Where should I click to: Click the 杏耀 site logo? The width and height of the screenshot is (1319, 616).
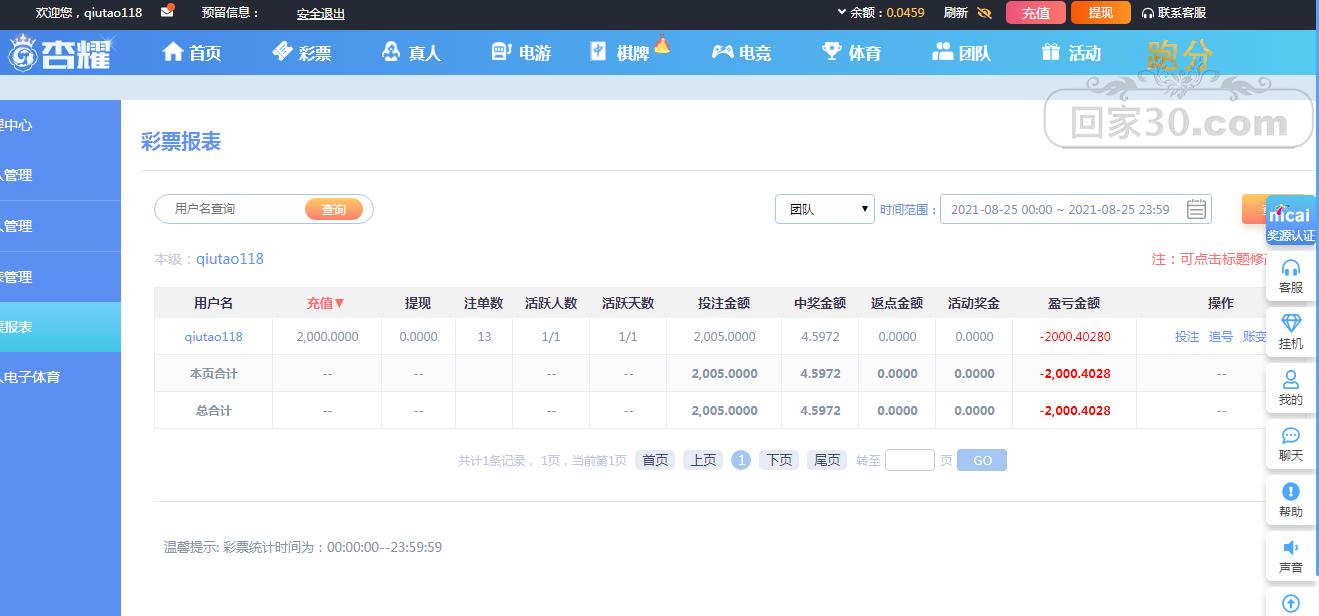pyautogui.click(x=60, y=53)
